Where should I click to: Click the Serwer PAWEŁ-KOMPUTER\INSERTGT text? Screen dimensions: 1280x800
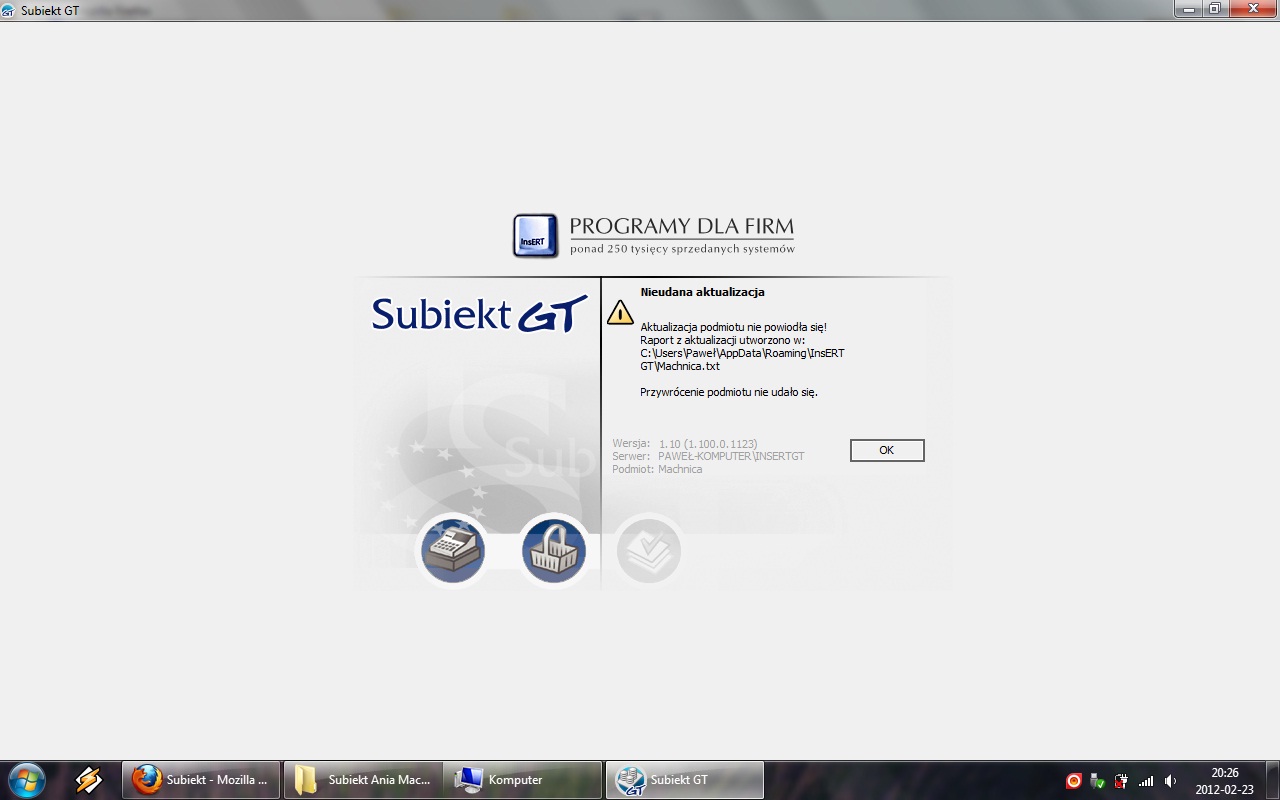point(708,456)
